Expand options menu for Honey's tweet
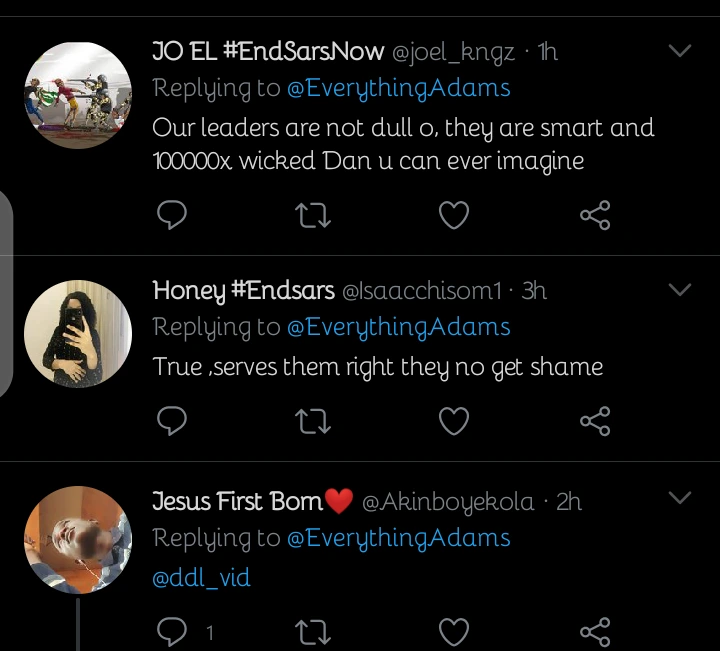The image size is (720, 651). [679, 290]
